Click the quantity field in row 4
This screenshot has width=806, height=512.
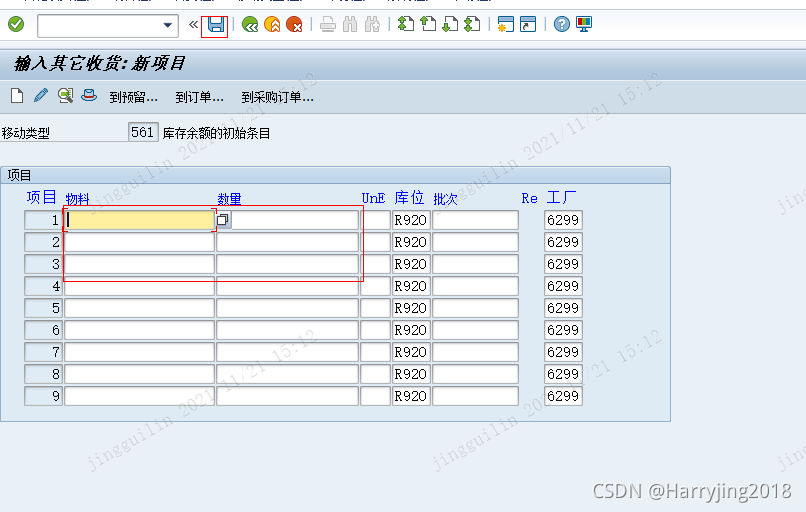pos(287,286)
